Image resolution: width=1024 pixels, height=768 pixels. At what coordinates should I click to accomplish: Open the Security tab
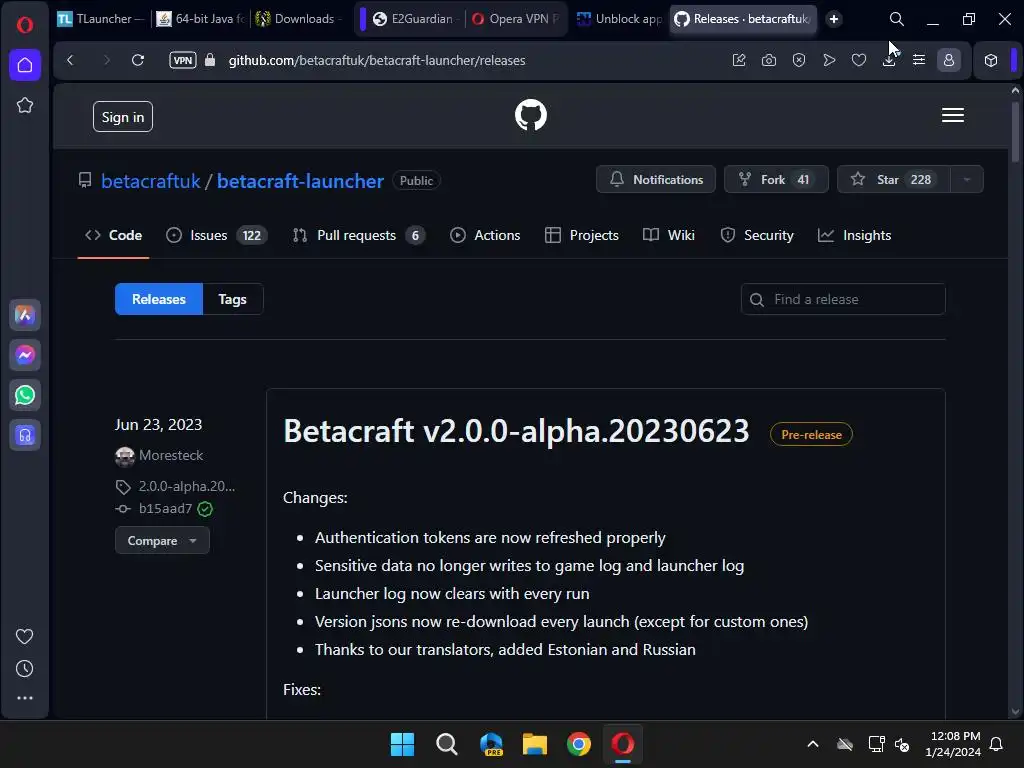tap(757, 235)
